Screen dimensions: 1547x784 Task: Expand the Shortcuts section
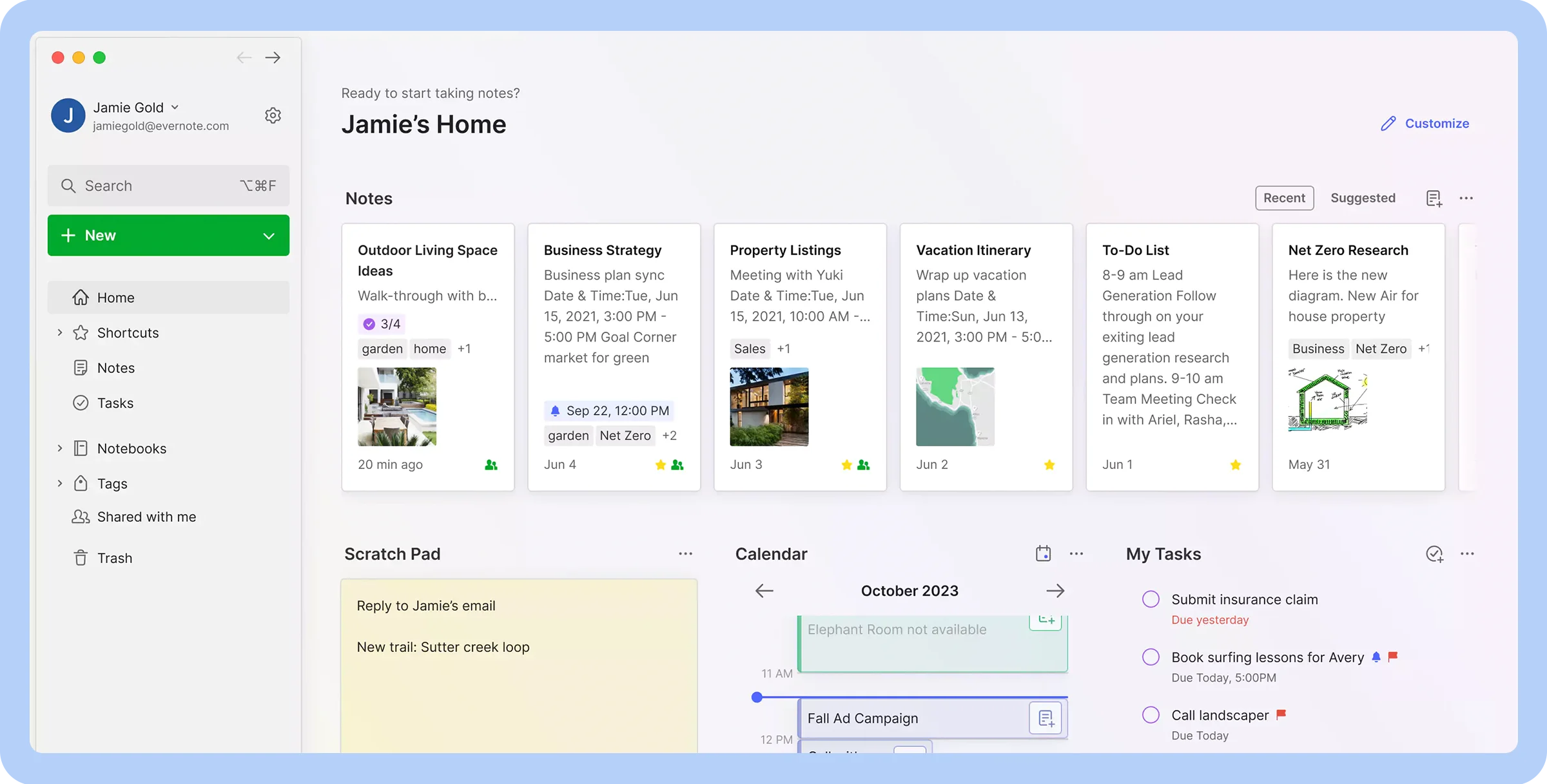click(60, 332)
